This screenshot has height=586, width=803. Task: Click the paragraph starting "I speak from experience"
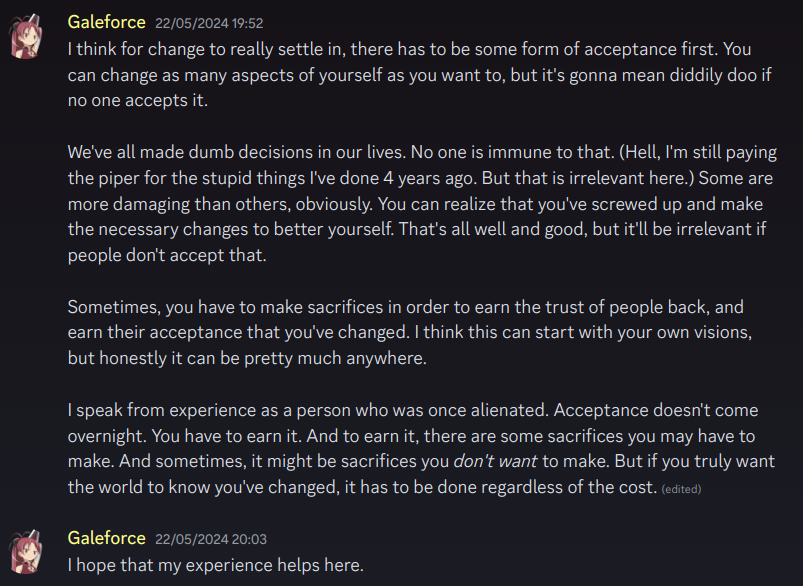pyautogui.click(x=421, y=448)
